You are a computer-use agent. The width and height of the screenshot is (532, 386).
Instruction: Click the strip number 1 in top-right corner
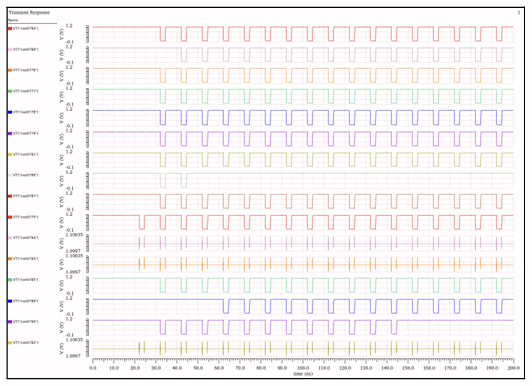click(x=519, y=13)
